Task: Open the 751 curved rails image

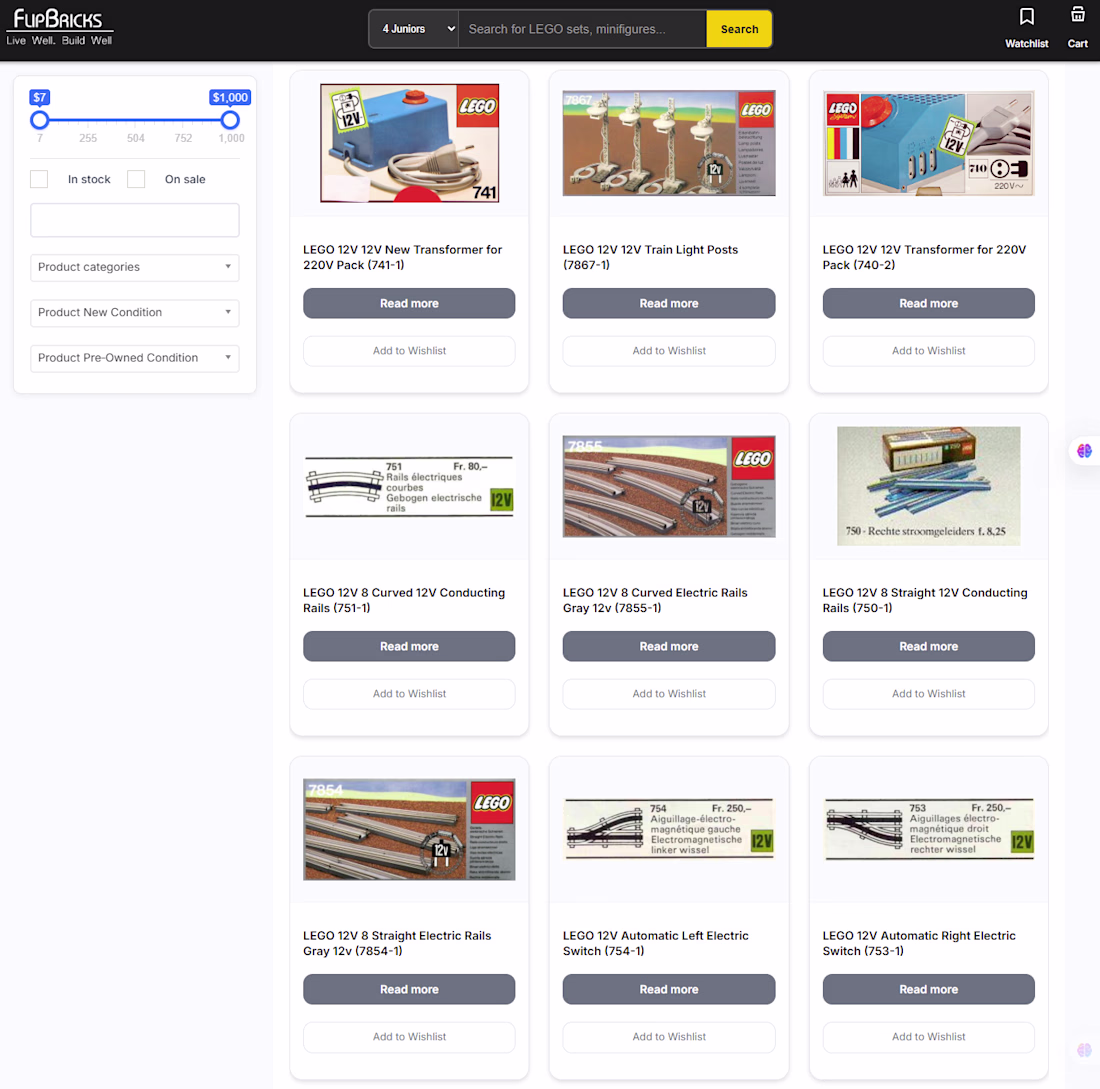Action: 409,486
